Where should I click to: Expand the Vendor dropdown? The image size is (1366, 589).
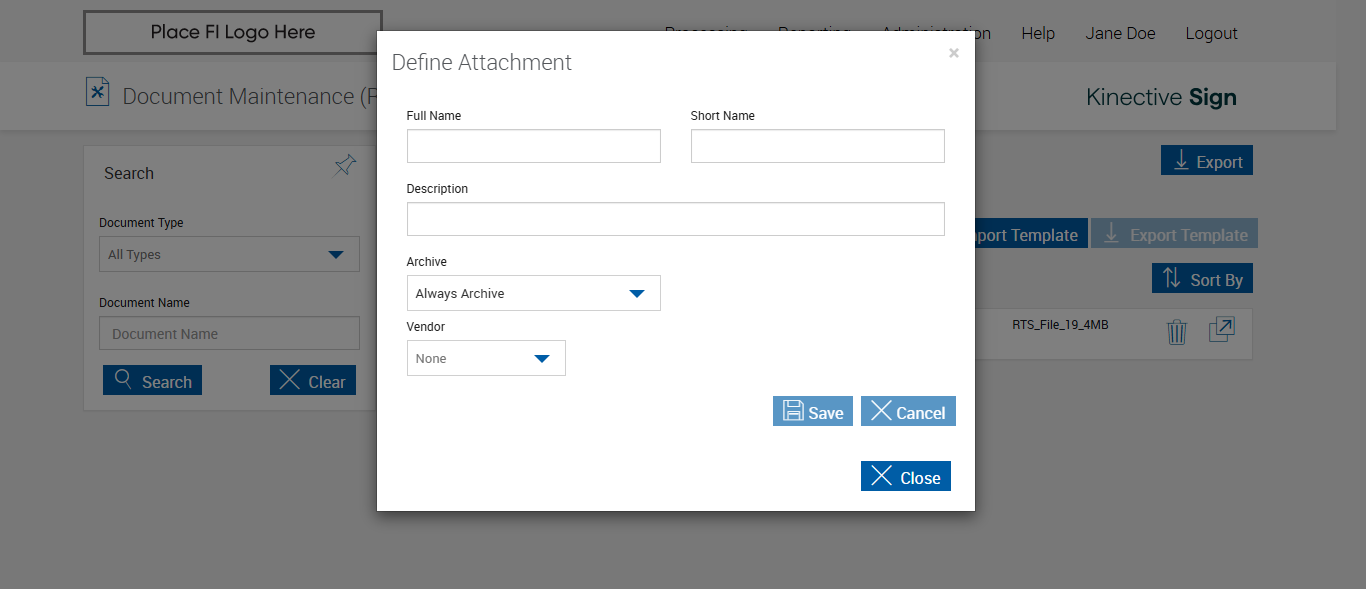coord(486,358)
